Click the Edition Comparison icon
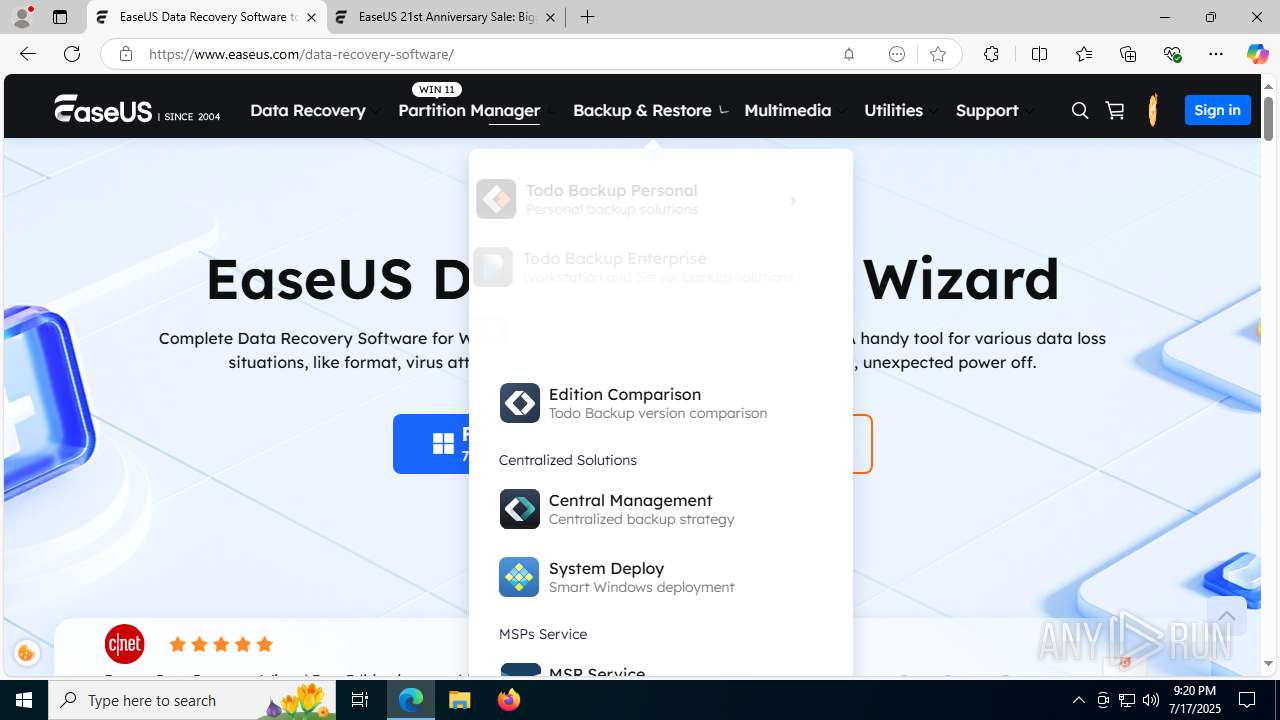The height and width of the screenshot is (720, 1280). (519, 403)
